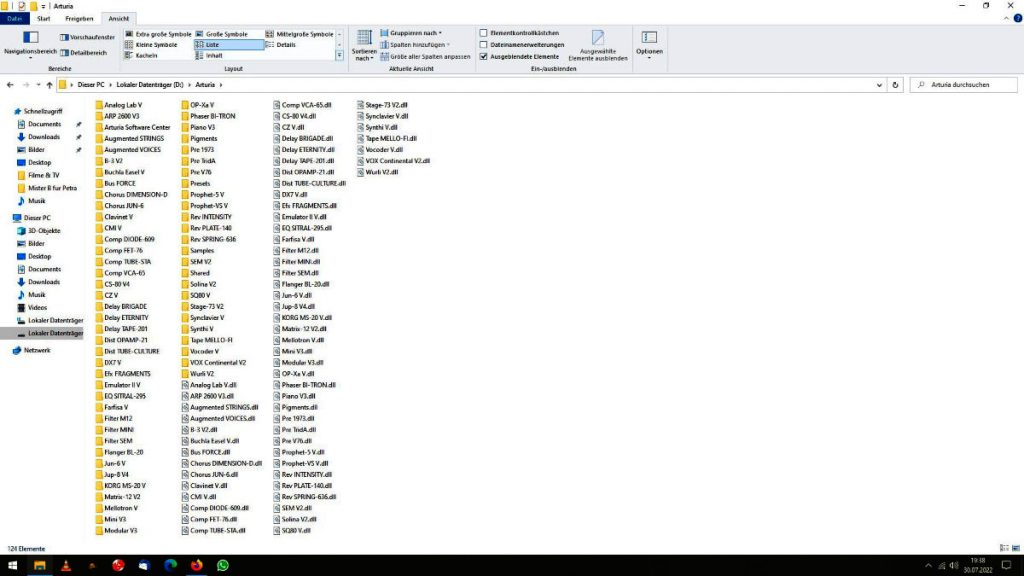Click Dieser PC in the address breadcrumb
Screen dimensions: 1024x576
(x=91, y=85)
